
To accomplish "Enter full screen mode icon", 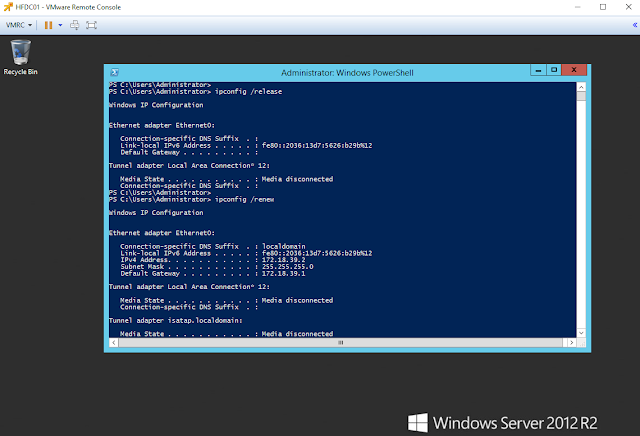I will 91,25.
